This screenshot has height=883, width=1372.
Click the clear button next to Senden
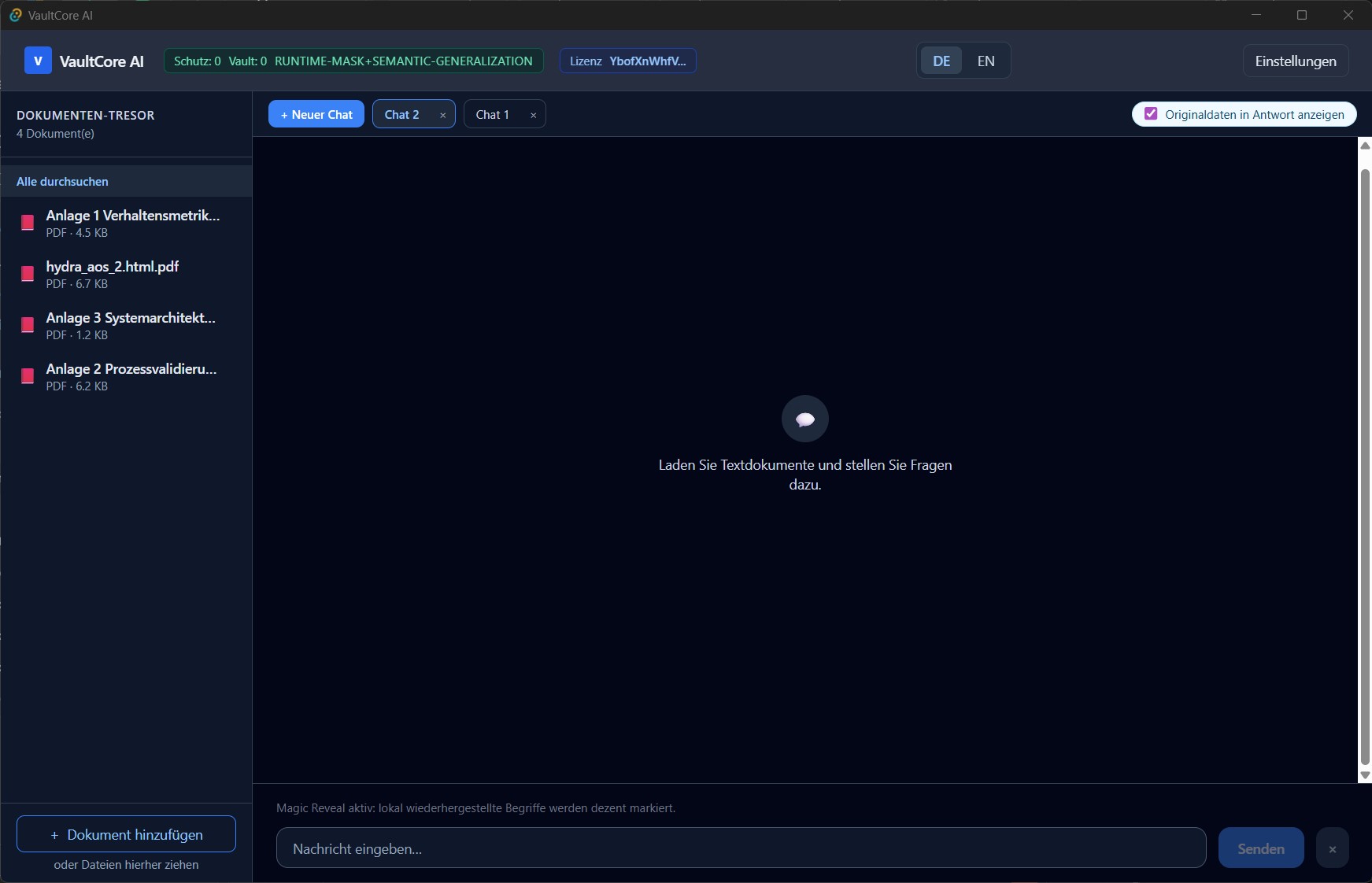coord(1333,848)
